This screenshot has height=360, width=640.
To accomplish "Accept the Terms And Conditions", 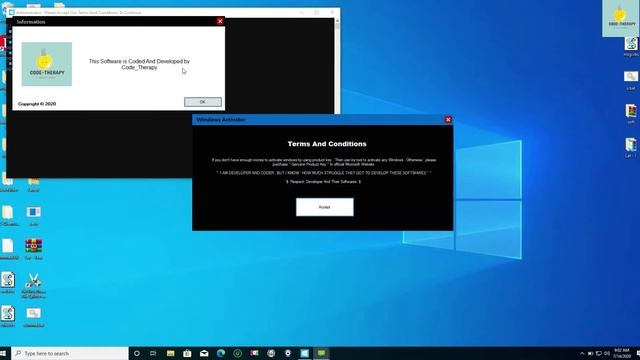I will click(x=324, y=207).
